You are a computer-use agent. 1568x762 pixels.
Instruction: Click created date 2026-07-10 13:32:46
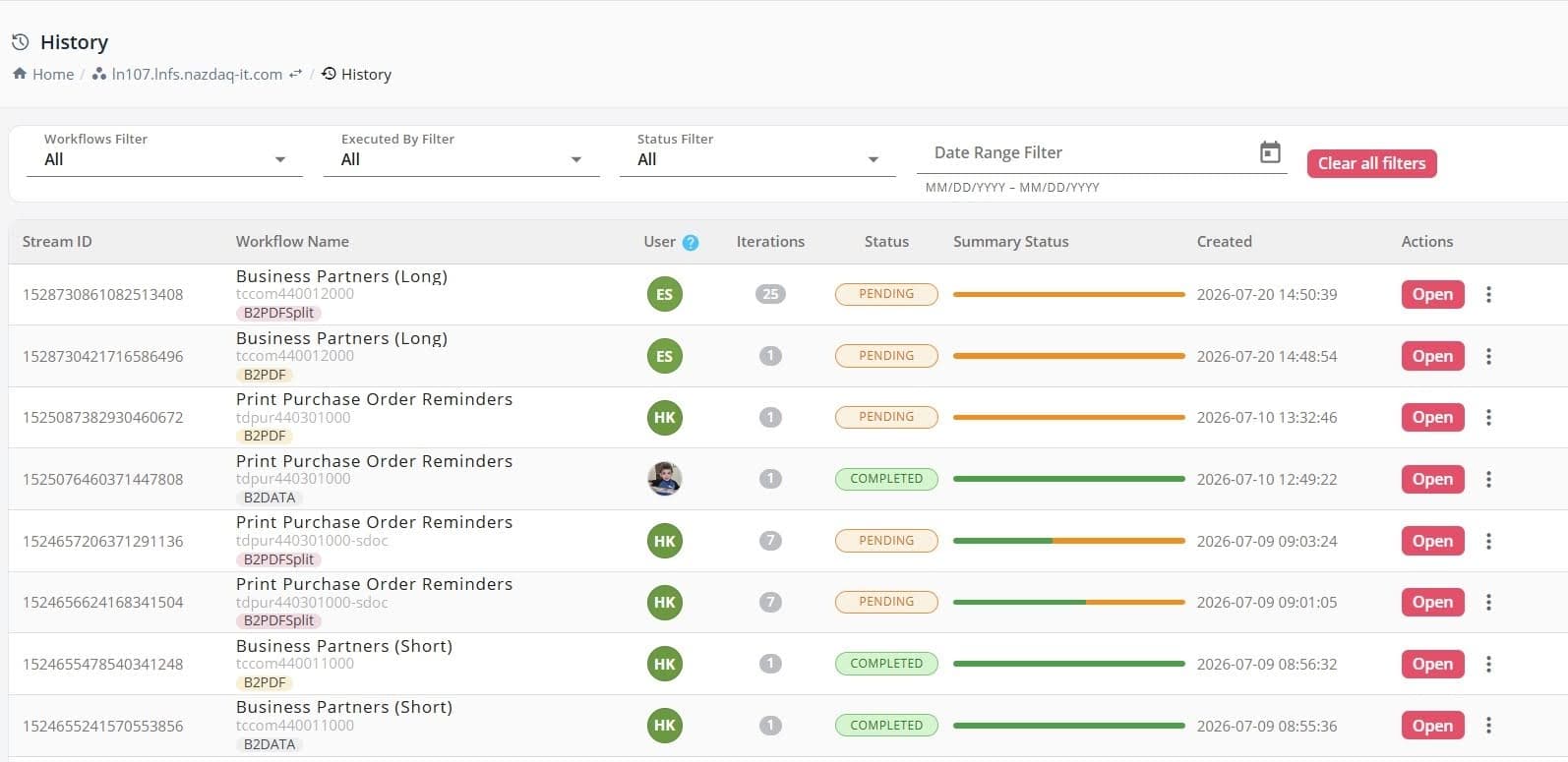coord(1267,418)
